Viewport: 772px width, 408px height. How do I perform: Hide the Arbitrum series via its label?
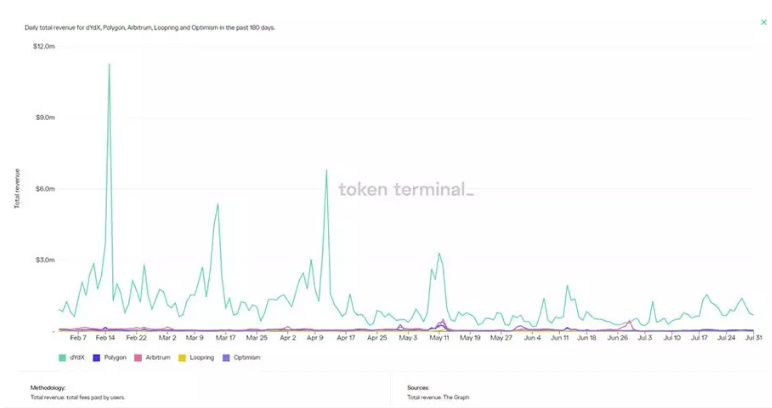point(157,357)
